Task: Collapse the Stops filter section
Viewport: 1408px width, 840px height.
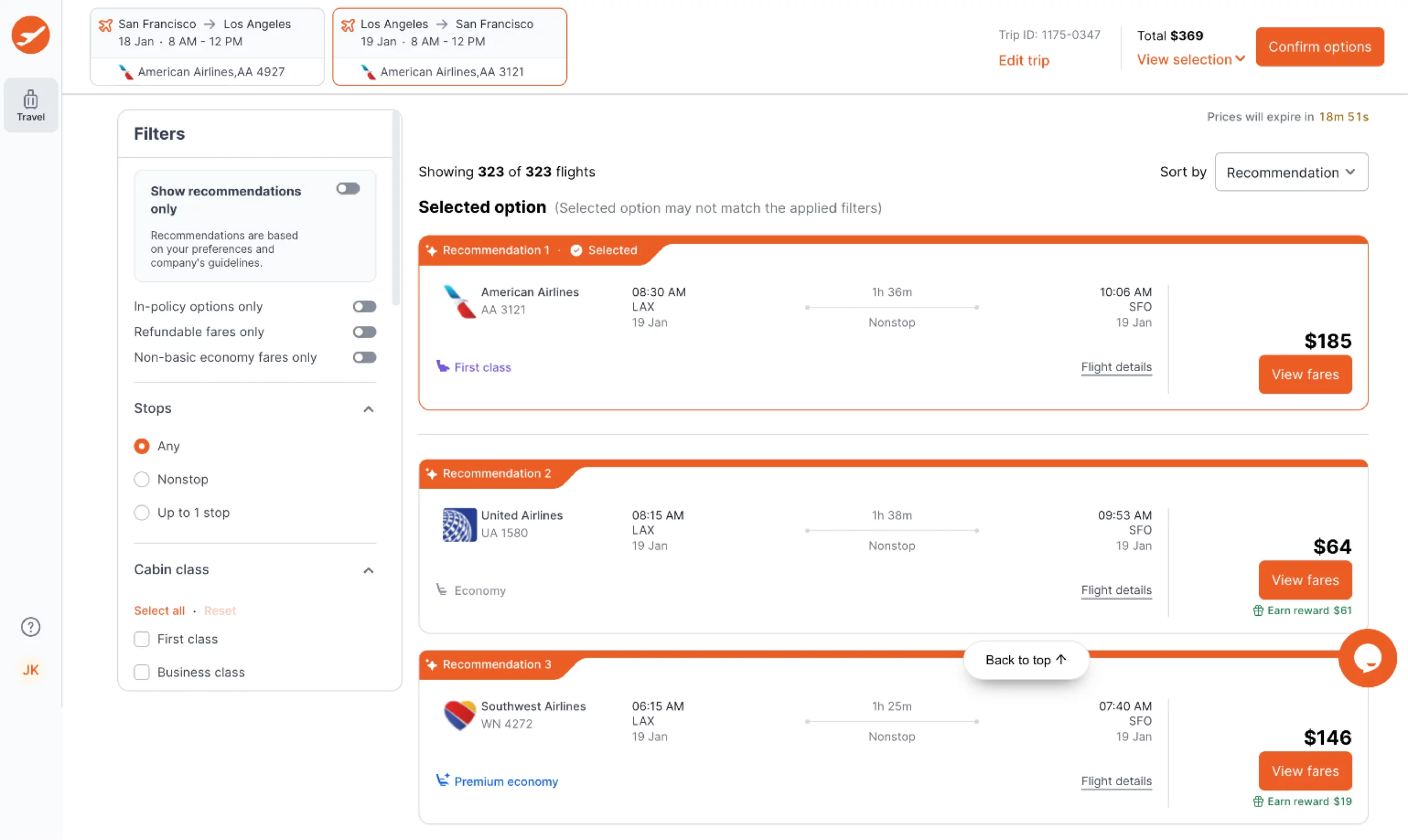Action: (x=368, y=408)
